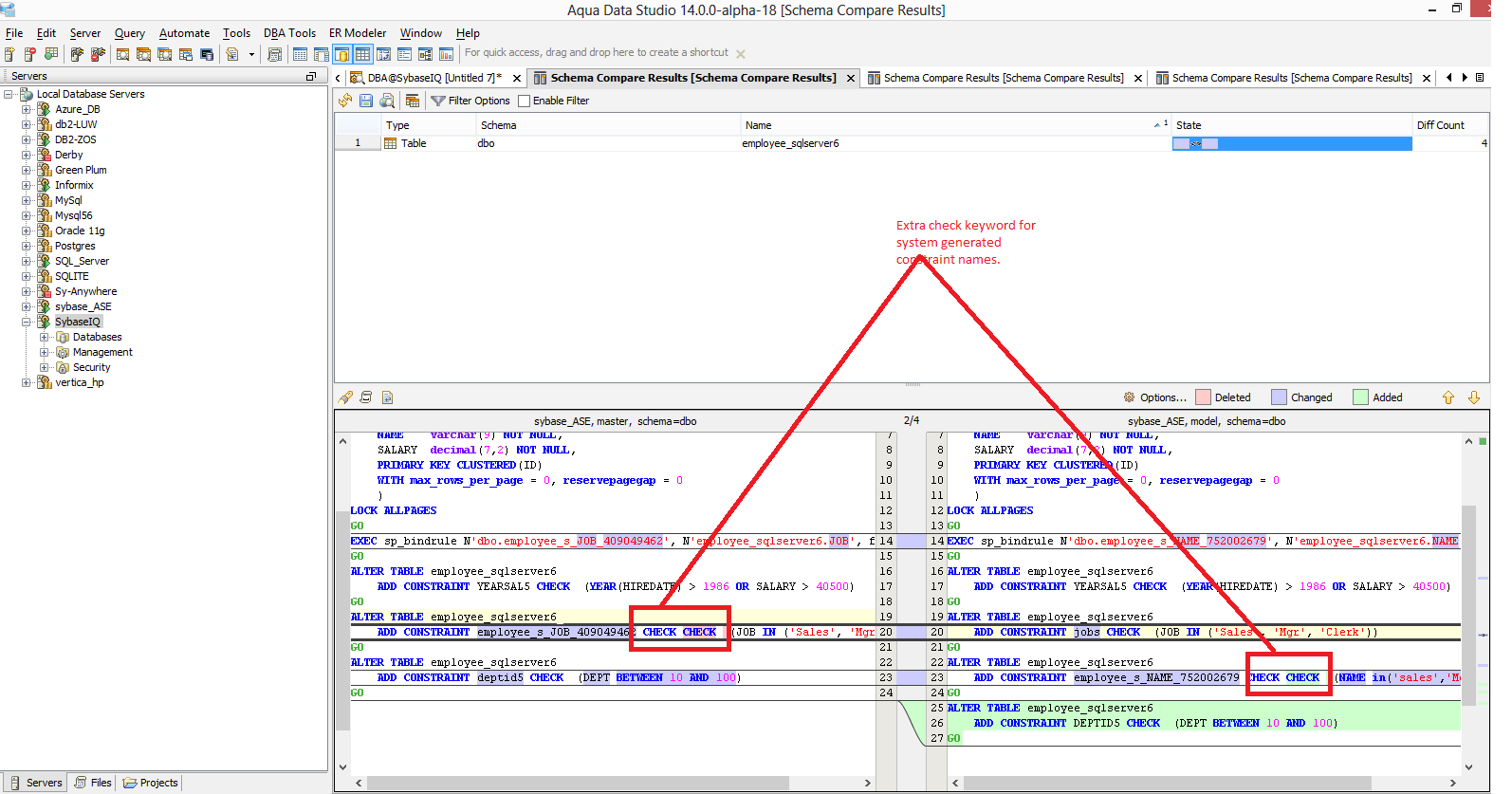Enable the Enable Filter checkbox
Viewport: 1512px width, 794px height.
click(524, 101)
